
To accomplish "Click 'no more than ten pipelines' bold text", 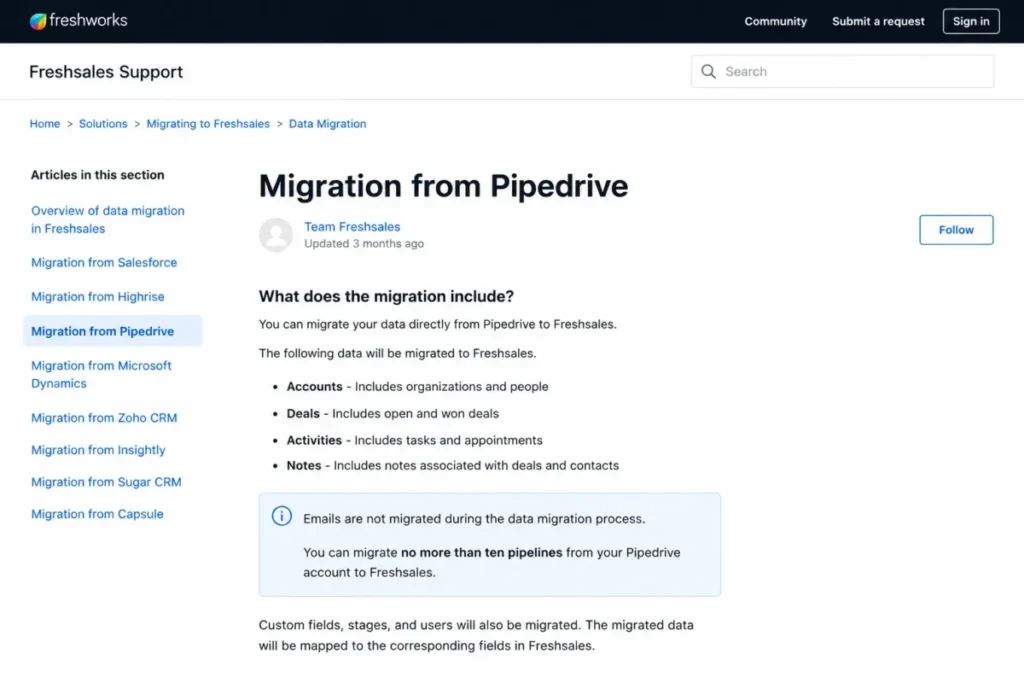I will click(x=481, y=552).
